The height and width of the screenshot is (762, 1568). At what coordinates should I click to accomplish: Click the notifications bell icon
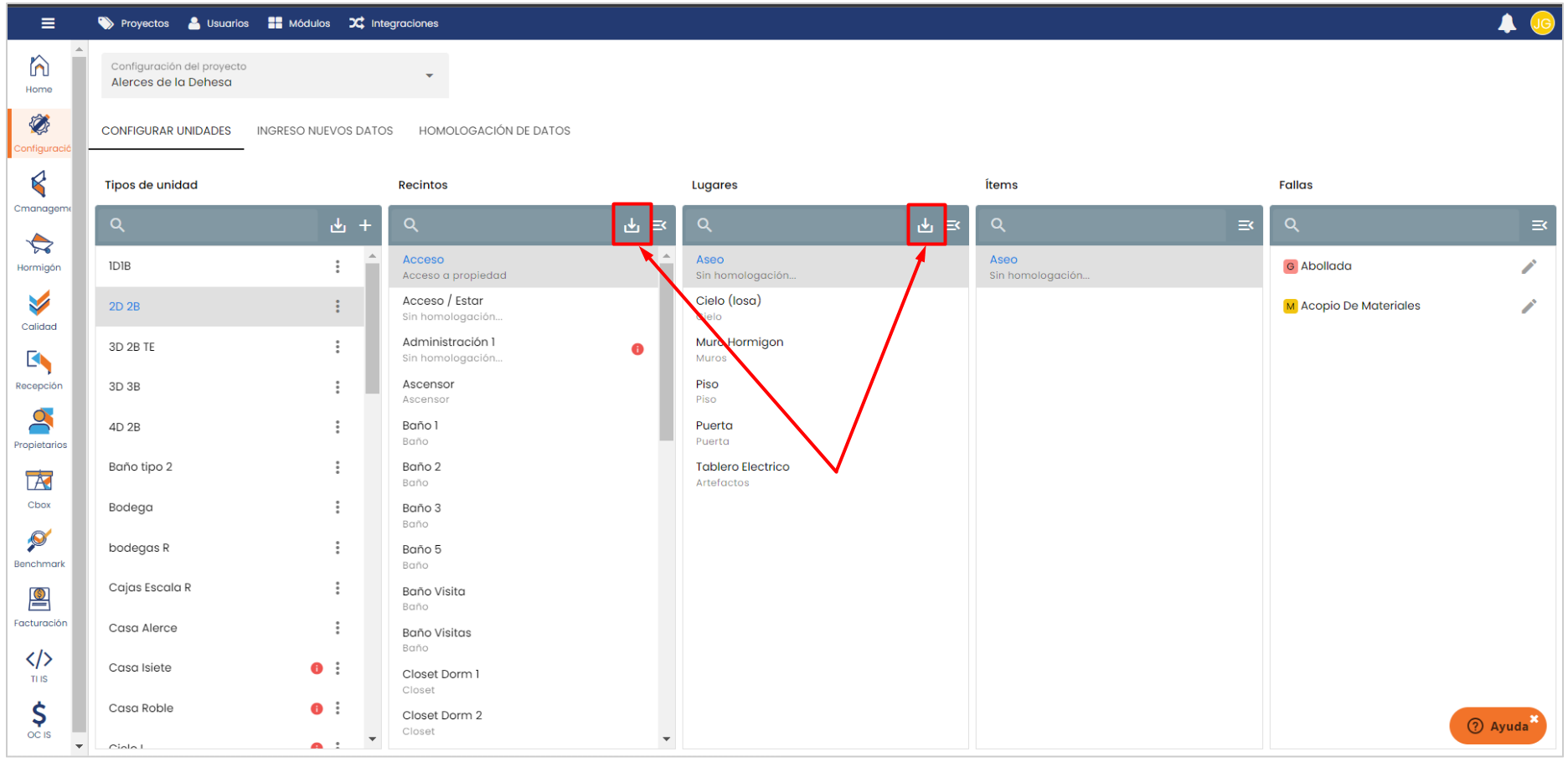click(1507, 23)
